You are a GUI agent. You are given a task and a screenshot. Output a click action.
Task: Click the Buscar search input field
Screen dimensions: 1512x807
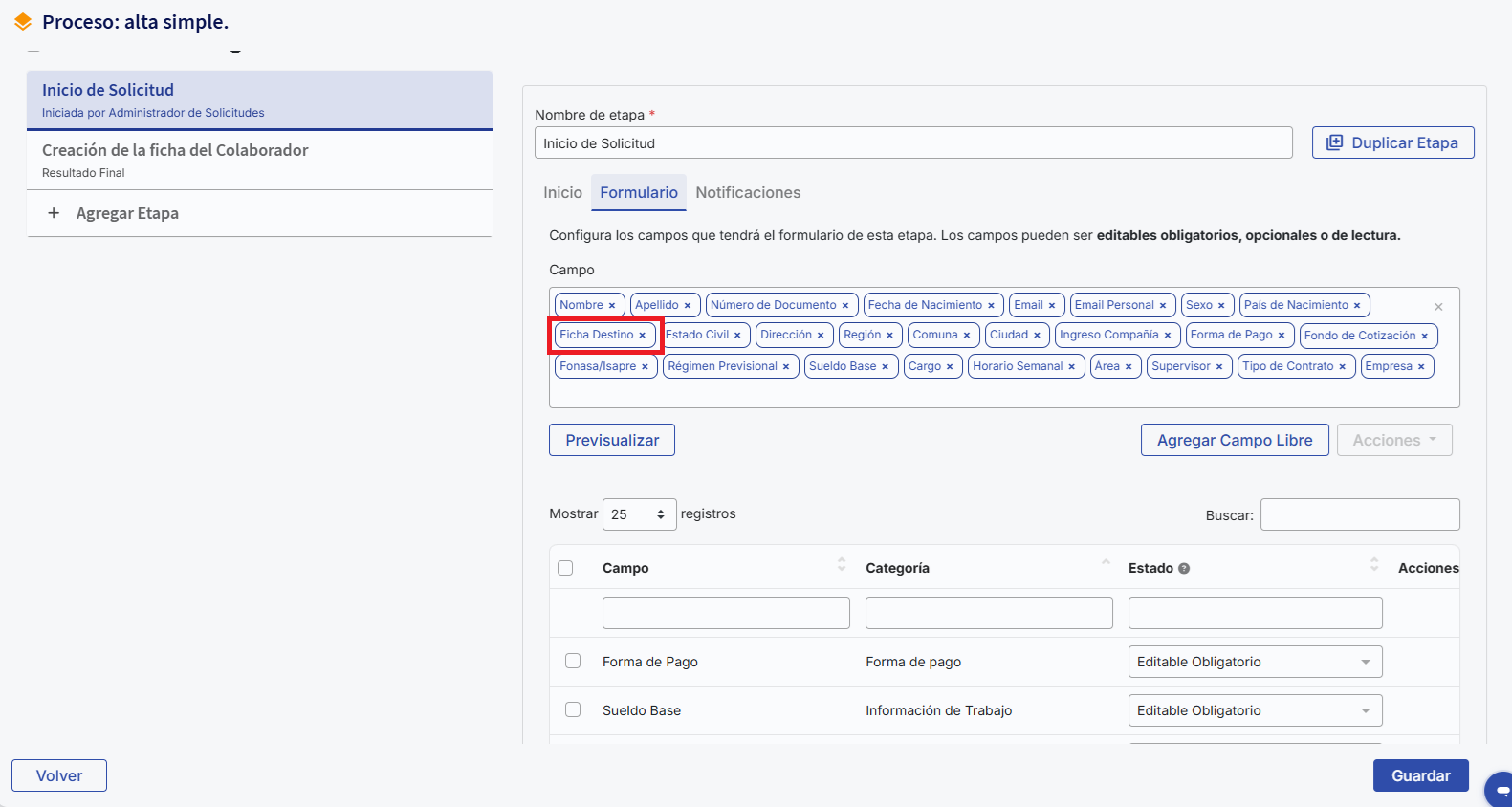pyautogui.click(x=1359, y=514)
